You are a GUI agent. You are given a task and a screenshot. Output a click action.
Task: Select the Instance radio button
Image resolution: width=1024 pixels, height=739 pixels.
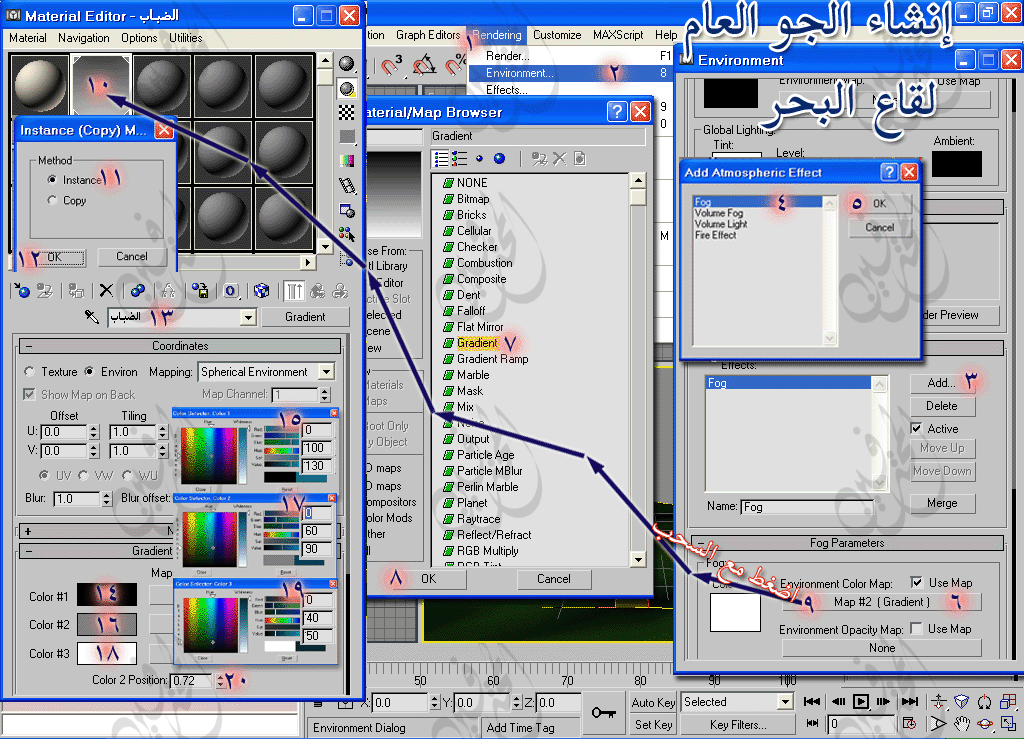[52, 180]
